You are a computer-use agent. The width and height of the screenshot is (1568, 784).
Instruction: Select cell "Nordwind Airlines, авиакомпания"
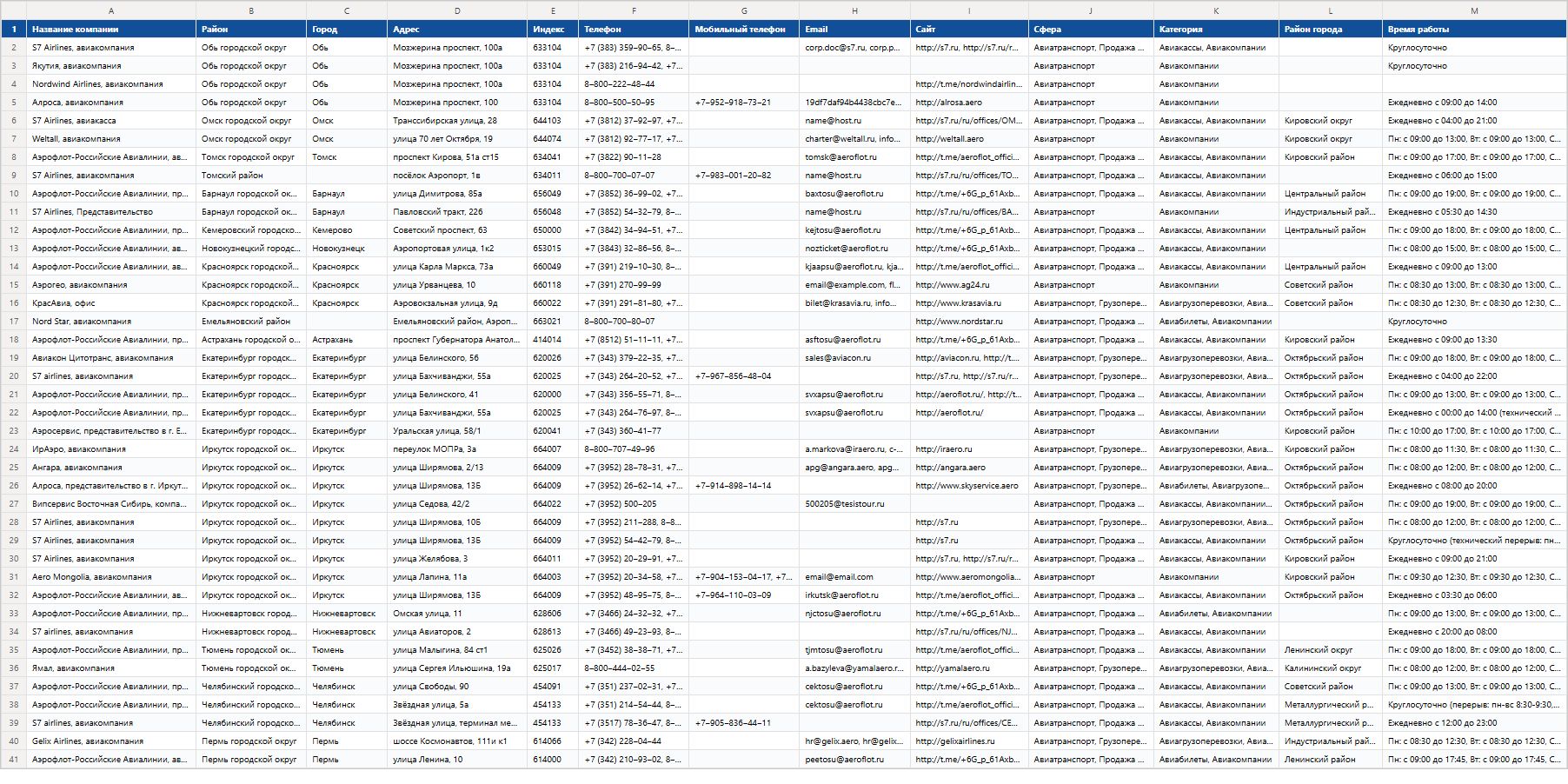click(x=111, y=84)
